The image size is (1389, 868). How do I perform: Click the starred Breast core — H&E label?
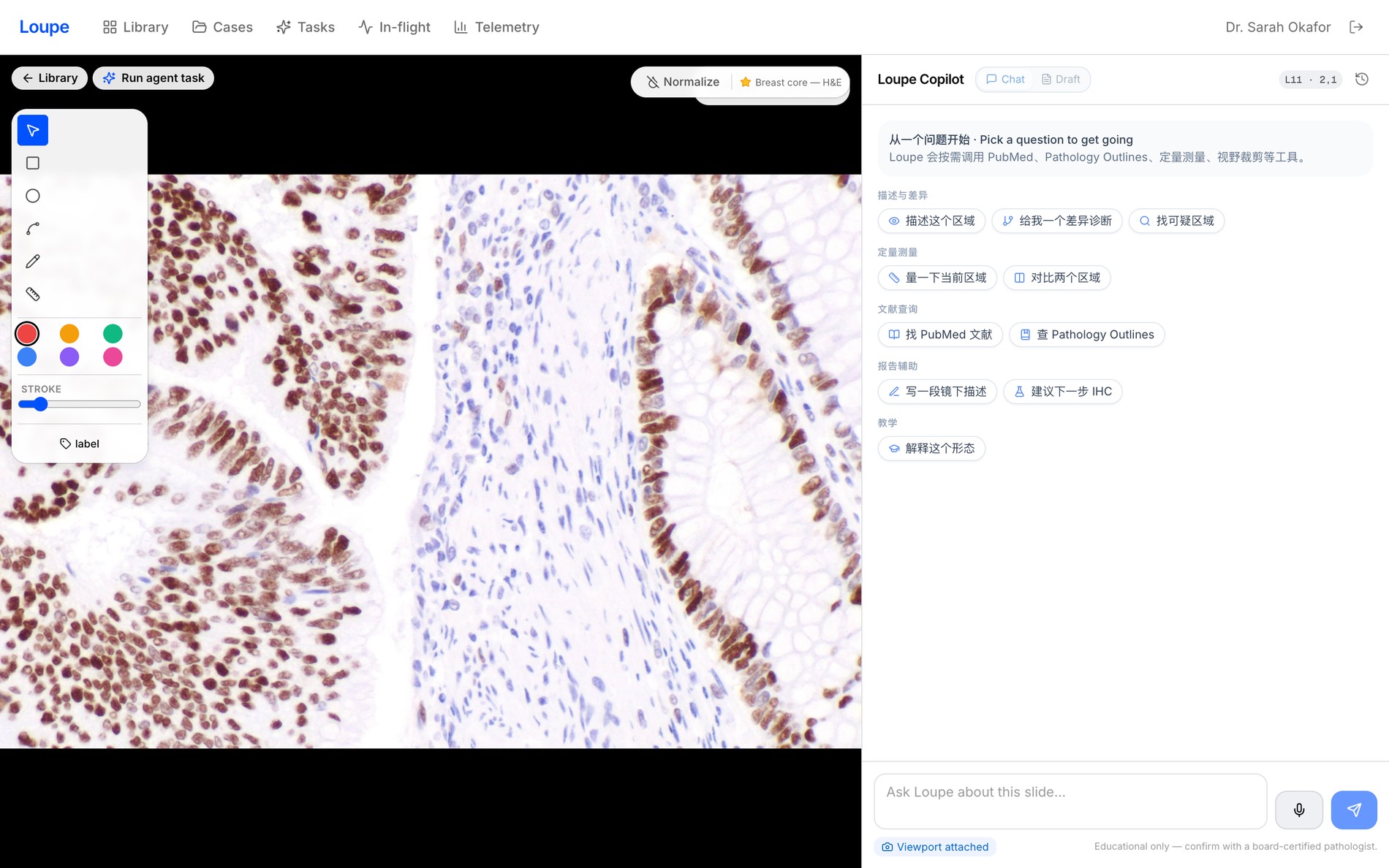791,82
